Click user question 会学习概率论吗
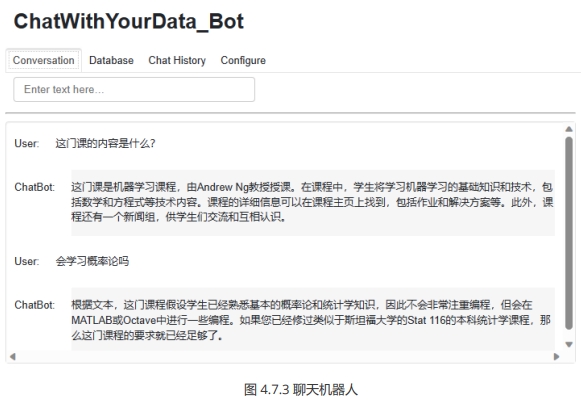 click(x=92, y=261)
